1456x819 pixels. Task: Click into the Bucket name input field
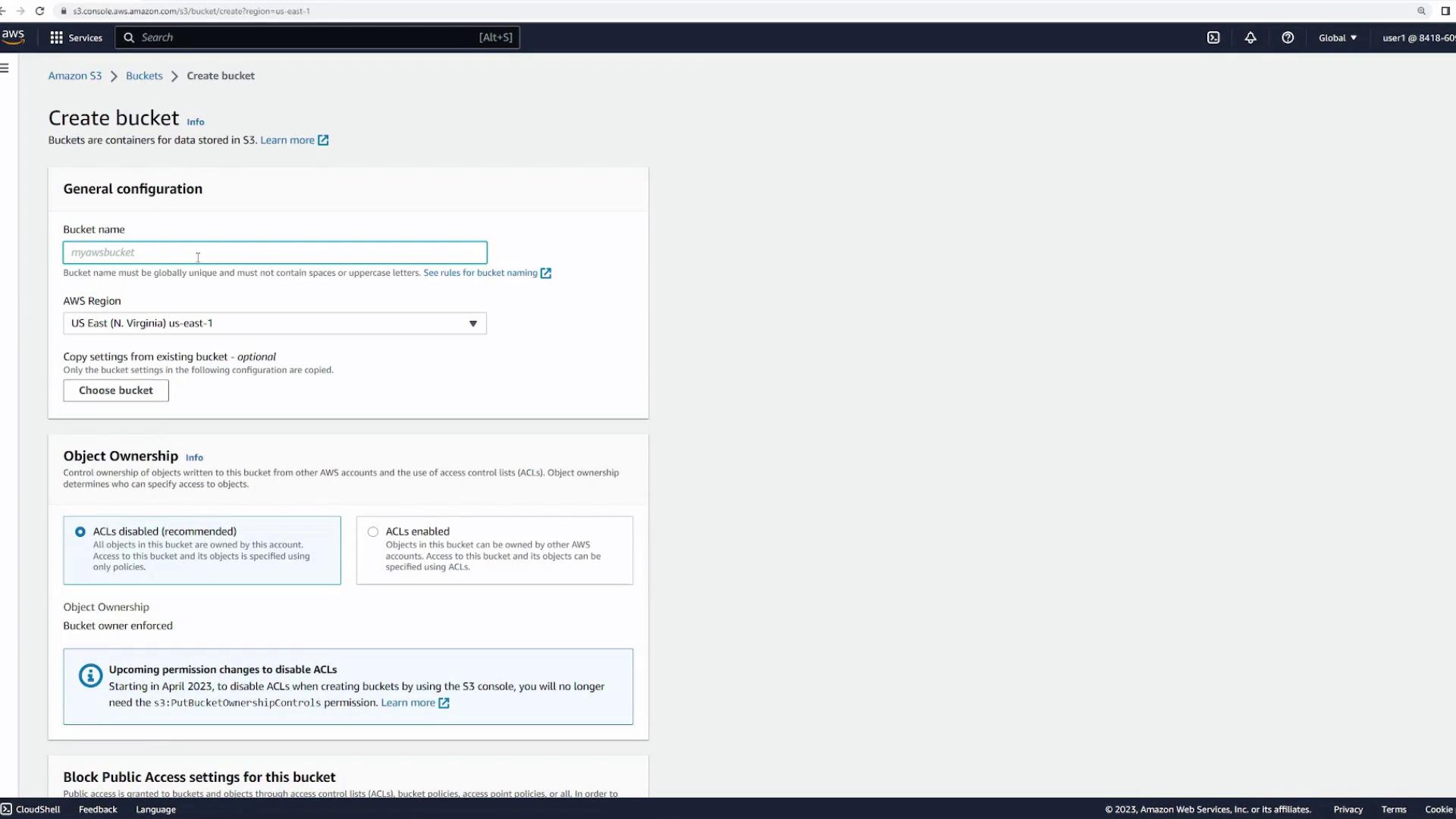275,253
